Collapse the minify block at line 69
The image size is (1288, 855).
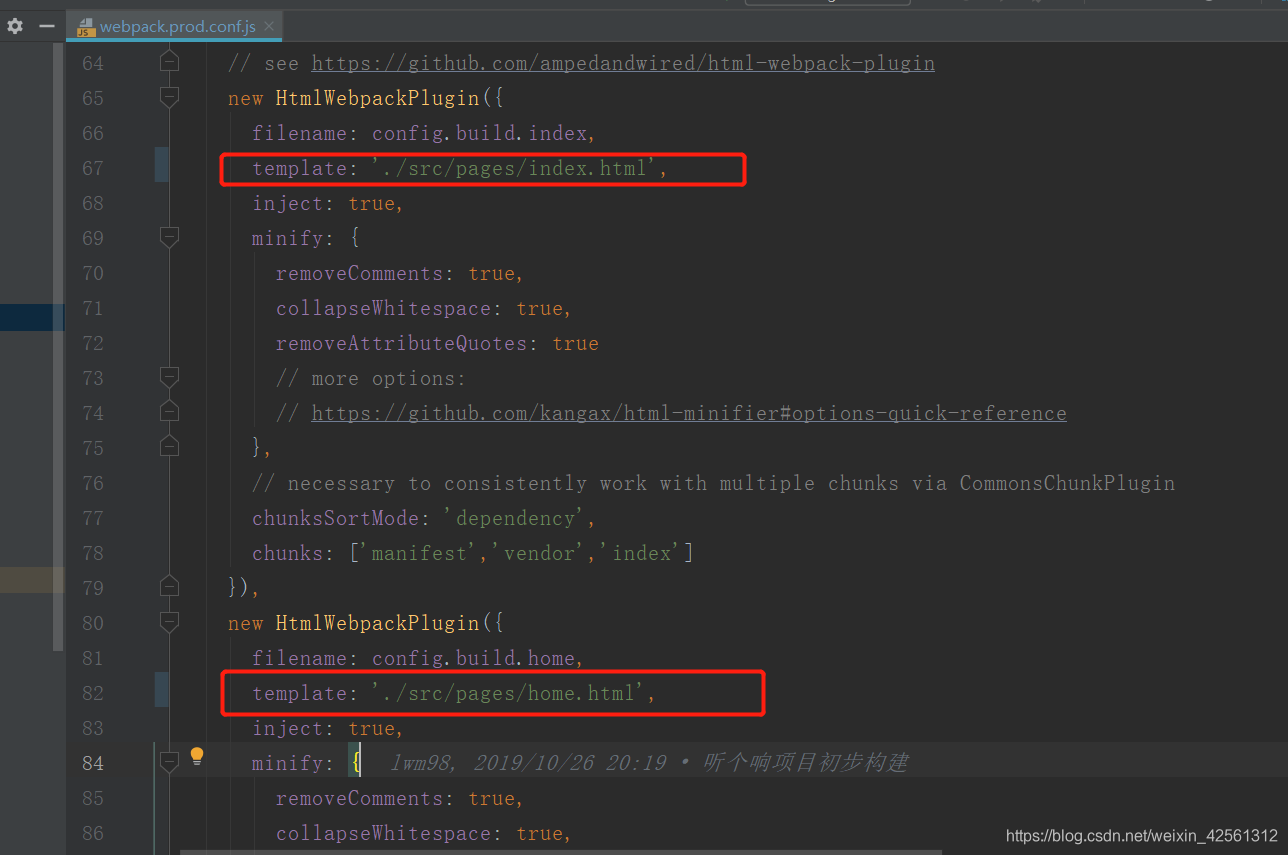pos(169,237)
